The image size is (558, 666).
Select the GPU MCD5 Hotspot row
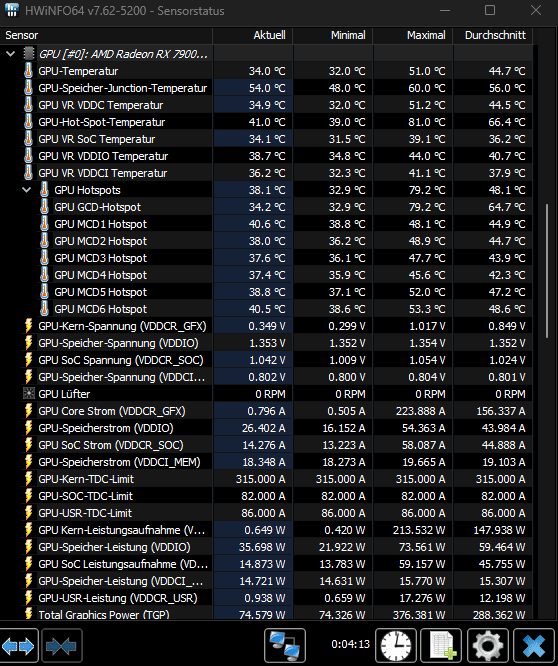pyautogui.click(x=266, y=292)
